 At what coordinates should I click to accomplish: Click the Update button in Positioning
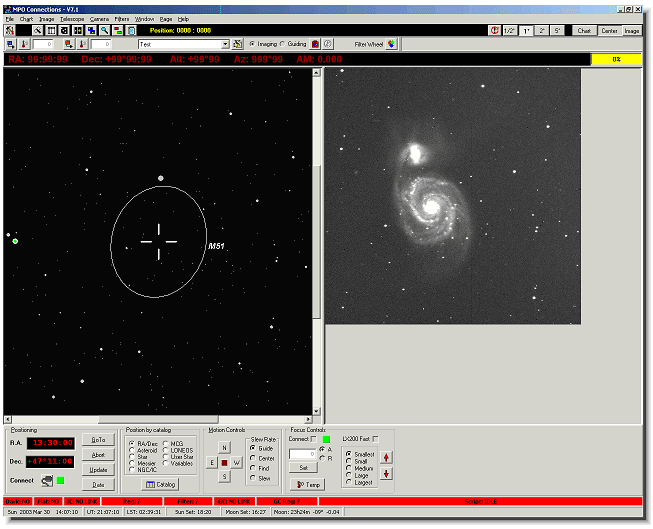(98, 470)
